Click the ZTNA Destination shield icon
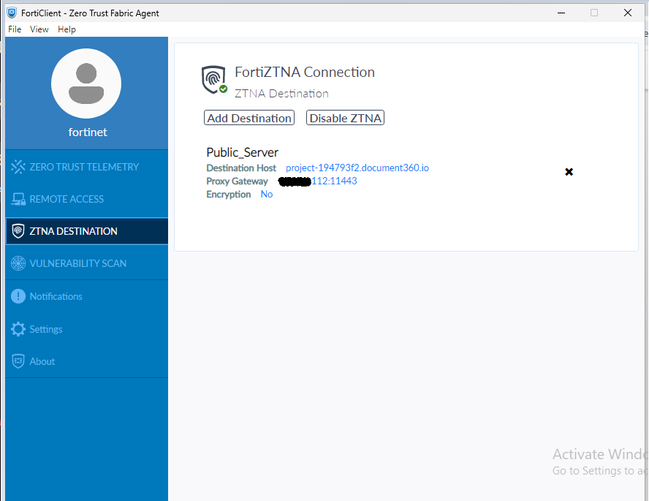The height and width of the screenshot is (501, 649). (x=18, y=231)
